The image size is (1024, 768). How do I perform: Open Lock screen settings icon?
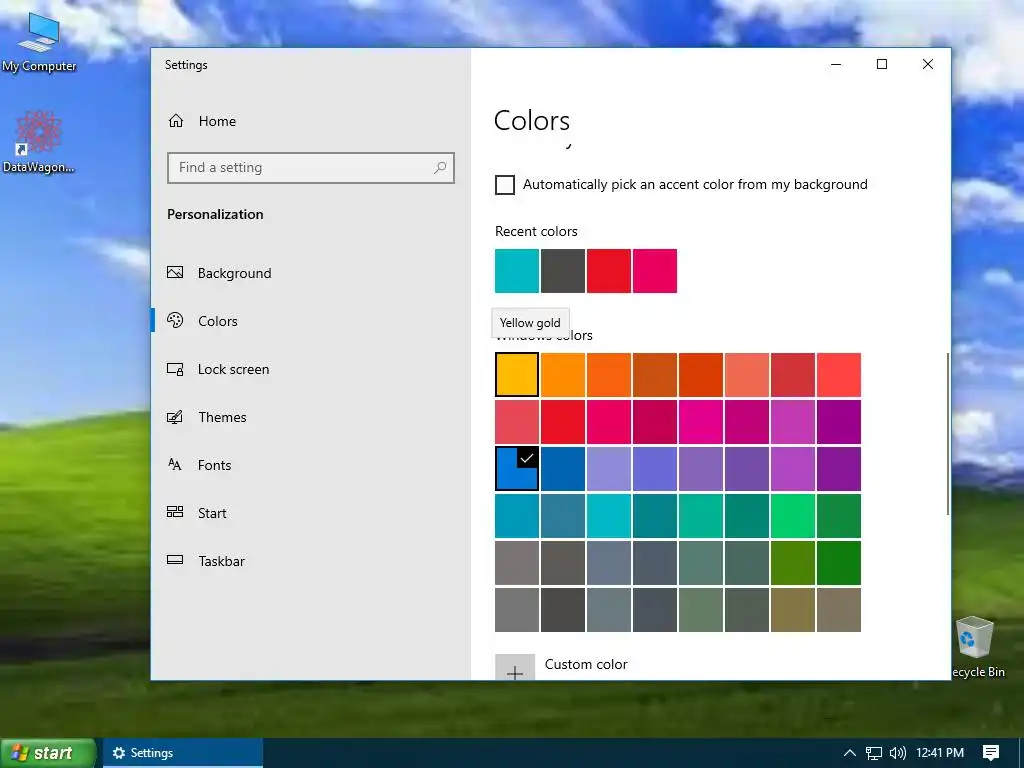pos(175,369)
